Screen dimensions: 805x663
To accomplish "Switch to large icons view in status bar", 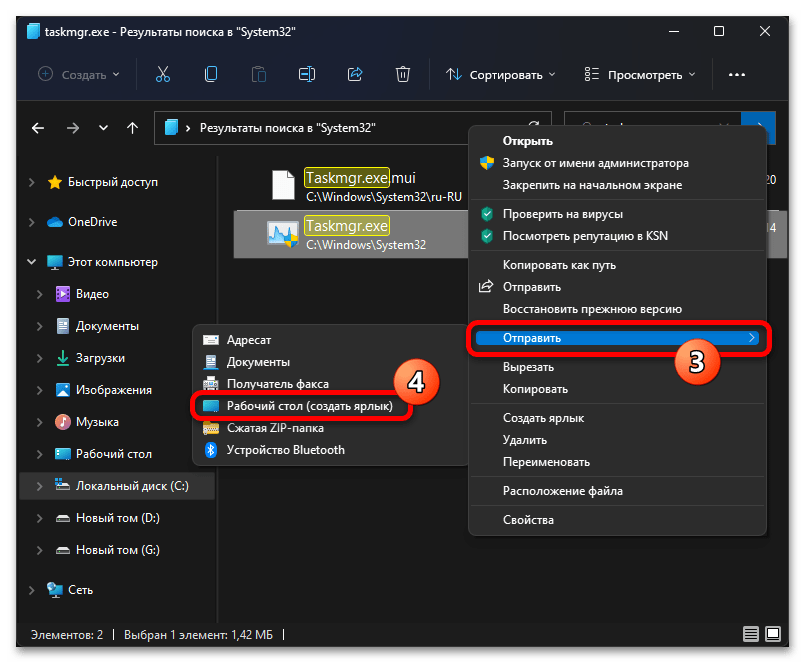I will coord(773,634).
